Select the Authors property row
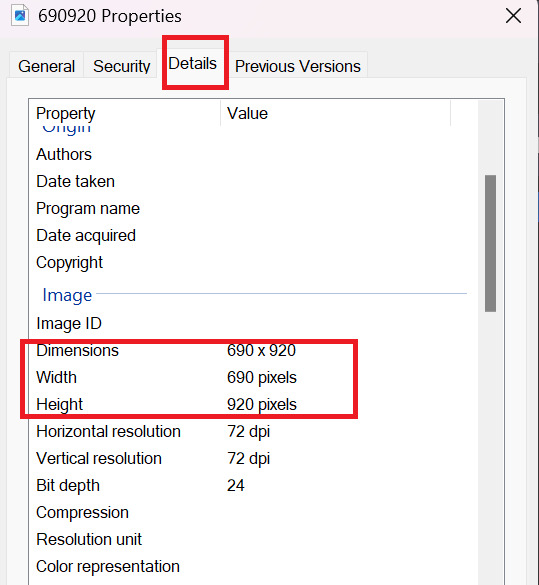Viewport: 539px width, 585px height. point(253,154)
